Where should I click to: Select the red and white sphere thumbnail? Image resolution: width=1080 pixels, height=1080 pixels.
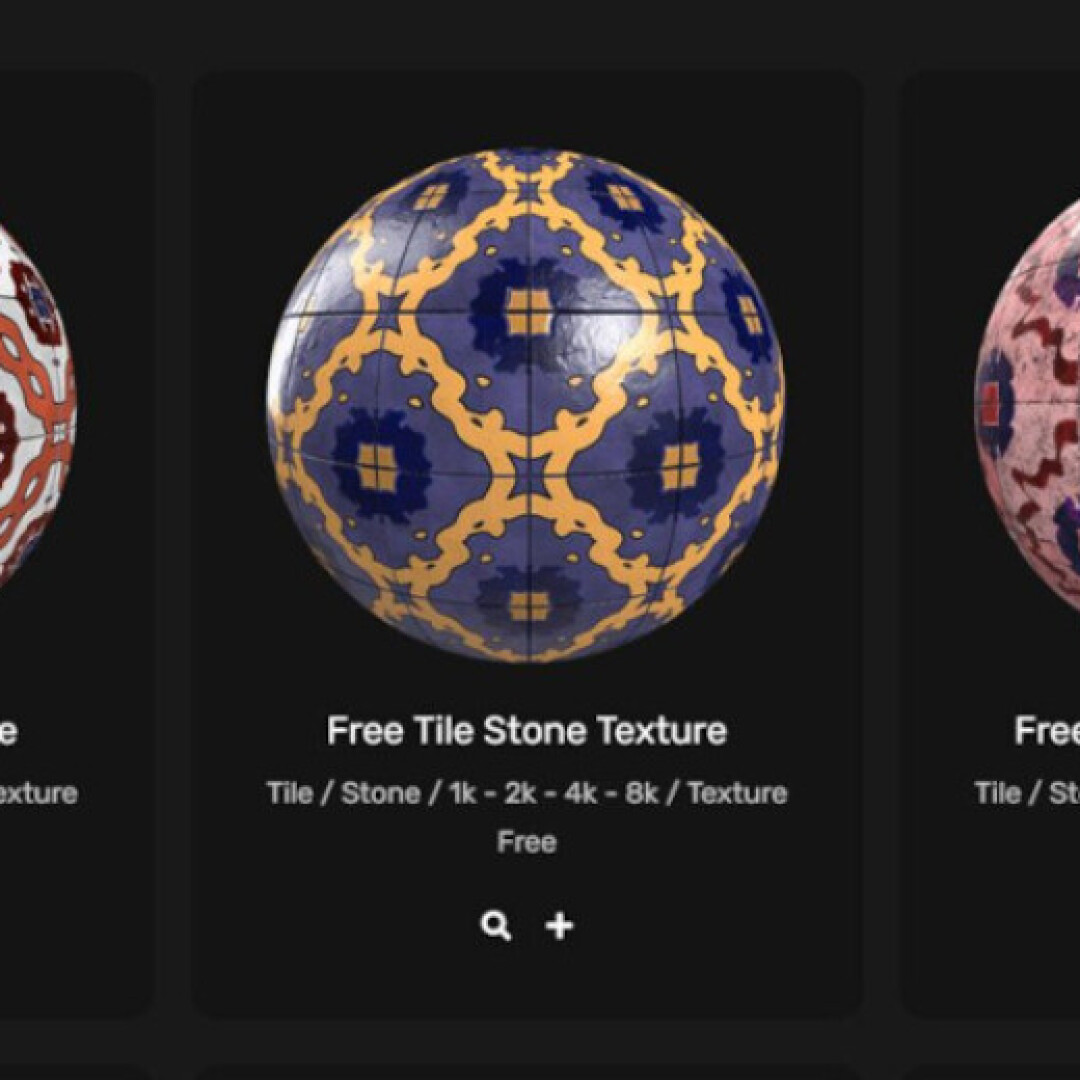(x=36, y=406)
